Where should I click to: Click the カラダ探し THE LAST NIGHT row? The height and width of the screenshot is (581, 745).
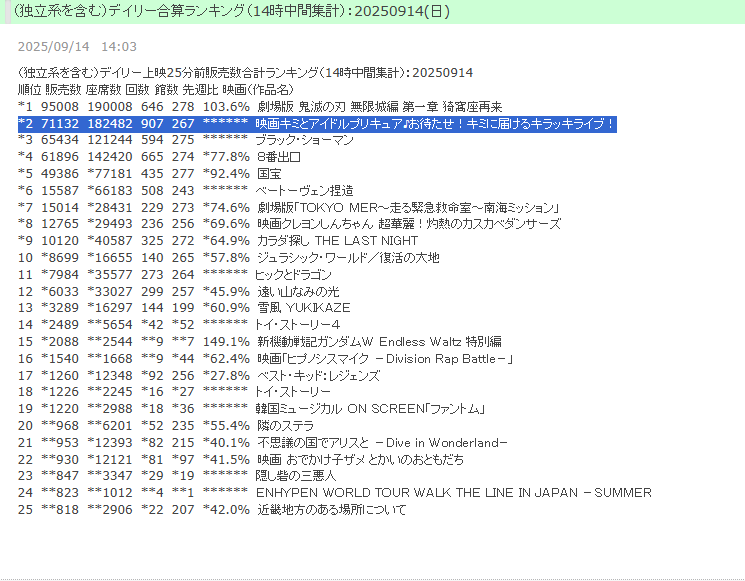tap(218, 241)
